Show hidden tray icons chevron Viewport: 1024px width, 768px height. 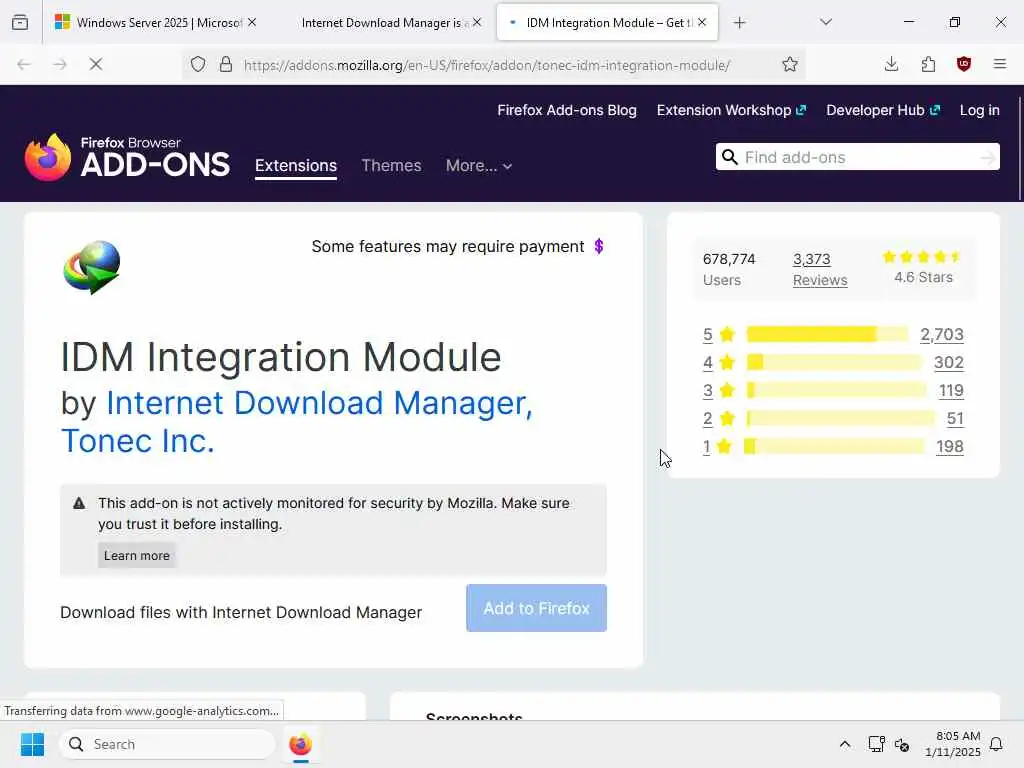click(844, 744)
